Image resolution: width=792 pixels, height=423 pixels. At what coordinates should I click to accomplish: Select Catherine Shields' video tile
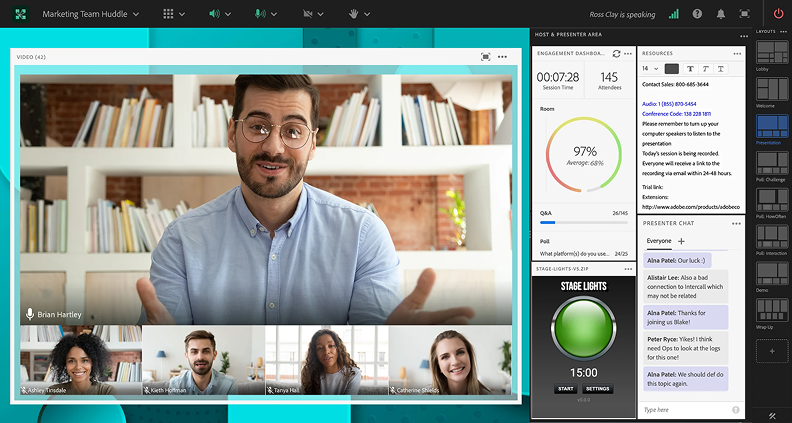click(450, 360)
